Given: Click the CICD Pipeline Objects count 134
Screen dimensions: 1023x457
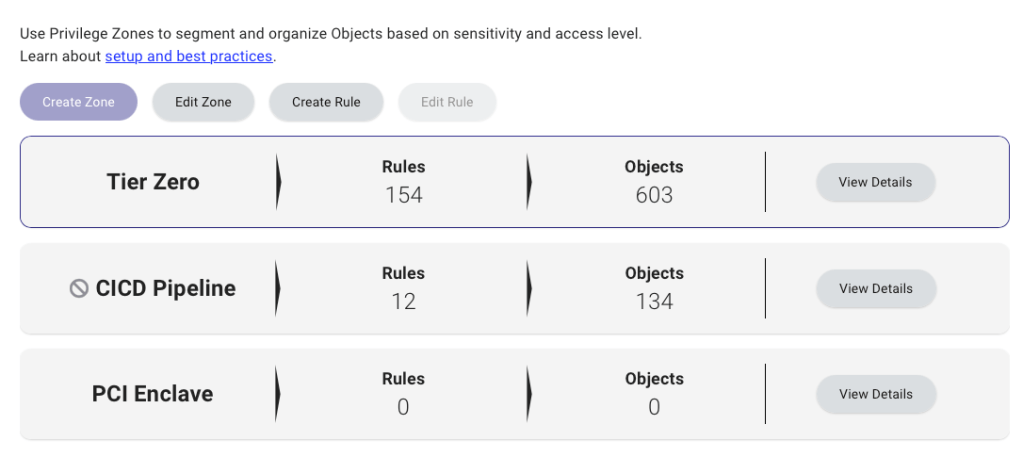Looking at the screenshot, I should pyautogui.click(x=654, y=301).
